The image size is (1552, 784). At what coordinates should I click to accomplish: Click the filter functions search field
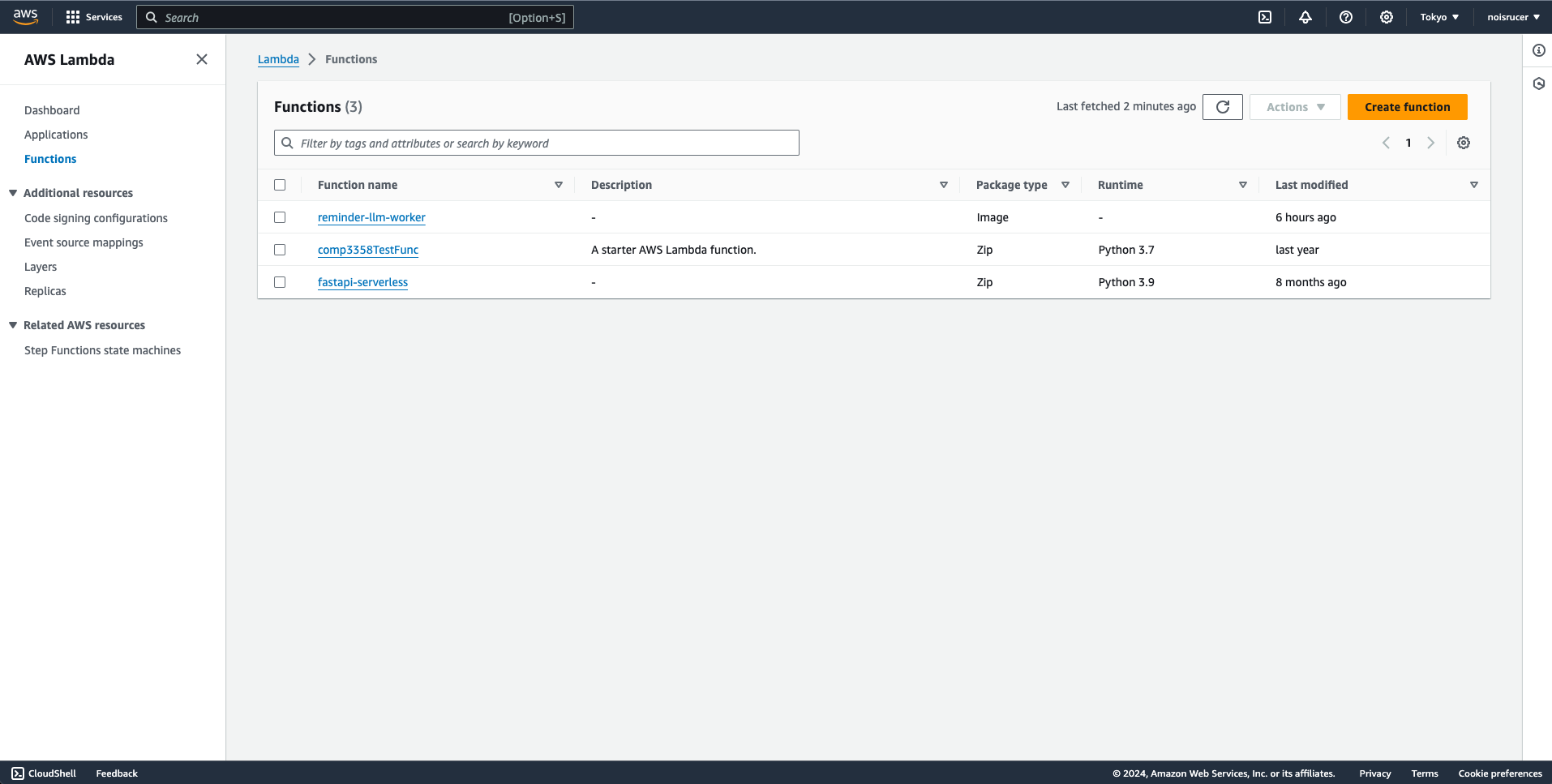click(x=536, y=142)
